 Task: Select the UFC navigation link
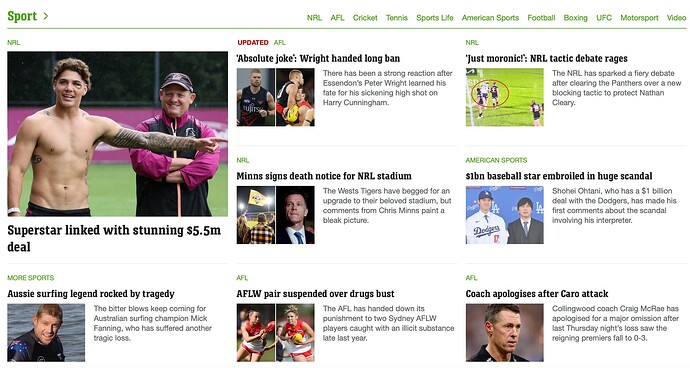click(604, 18)
